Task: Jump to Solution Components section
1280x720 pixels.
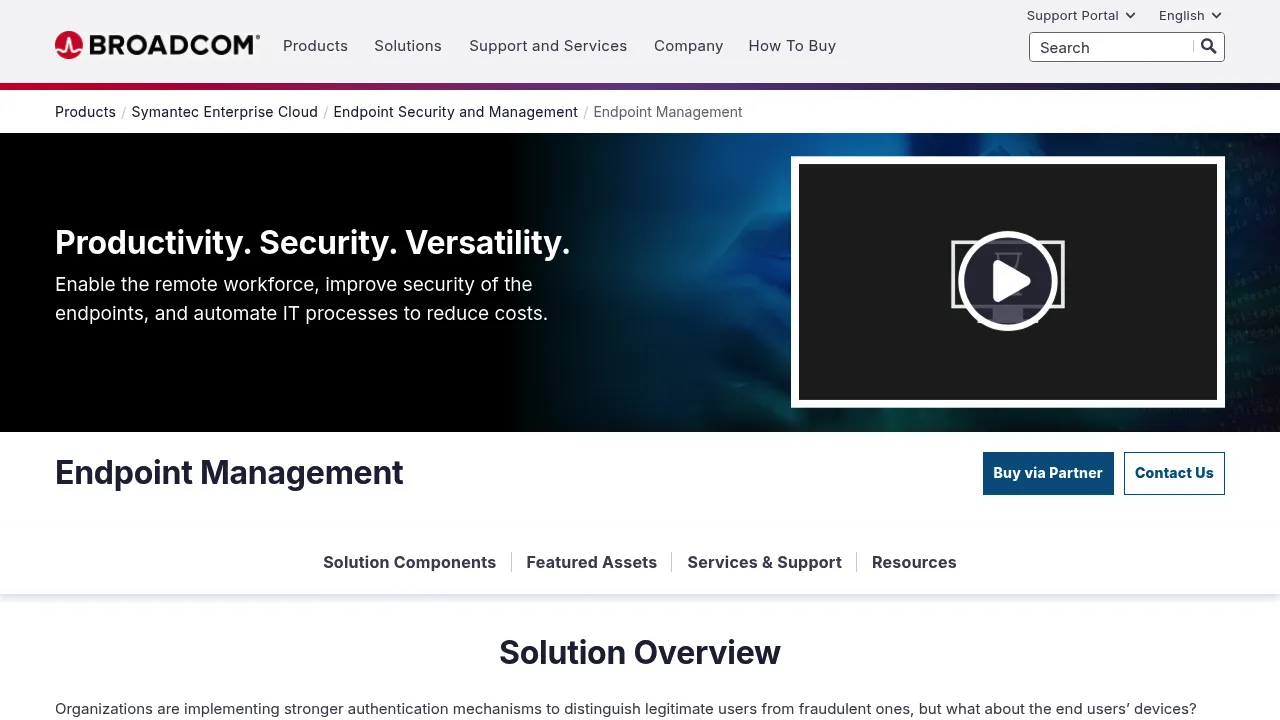Action: 409,562
